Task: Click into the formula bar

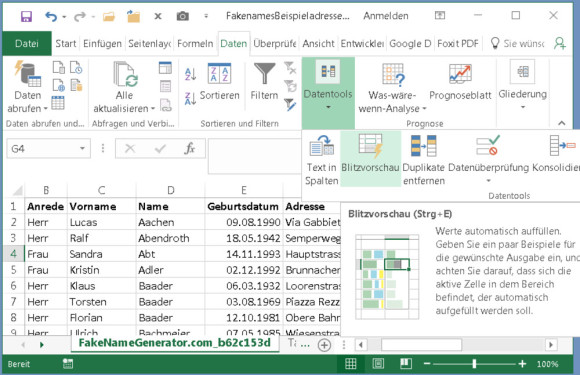Action: pyautogui.click(x=254, y=156)
